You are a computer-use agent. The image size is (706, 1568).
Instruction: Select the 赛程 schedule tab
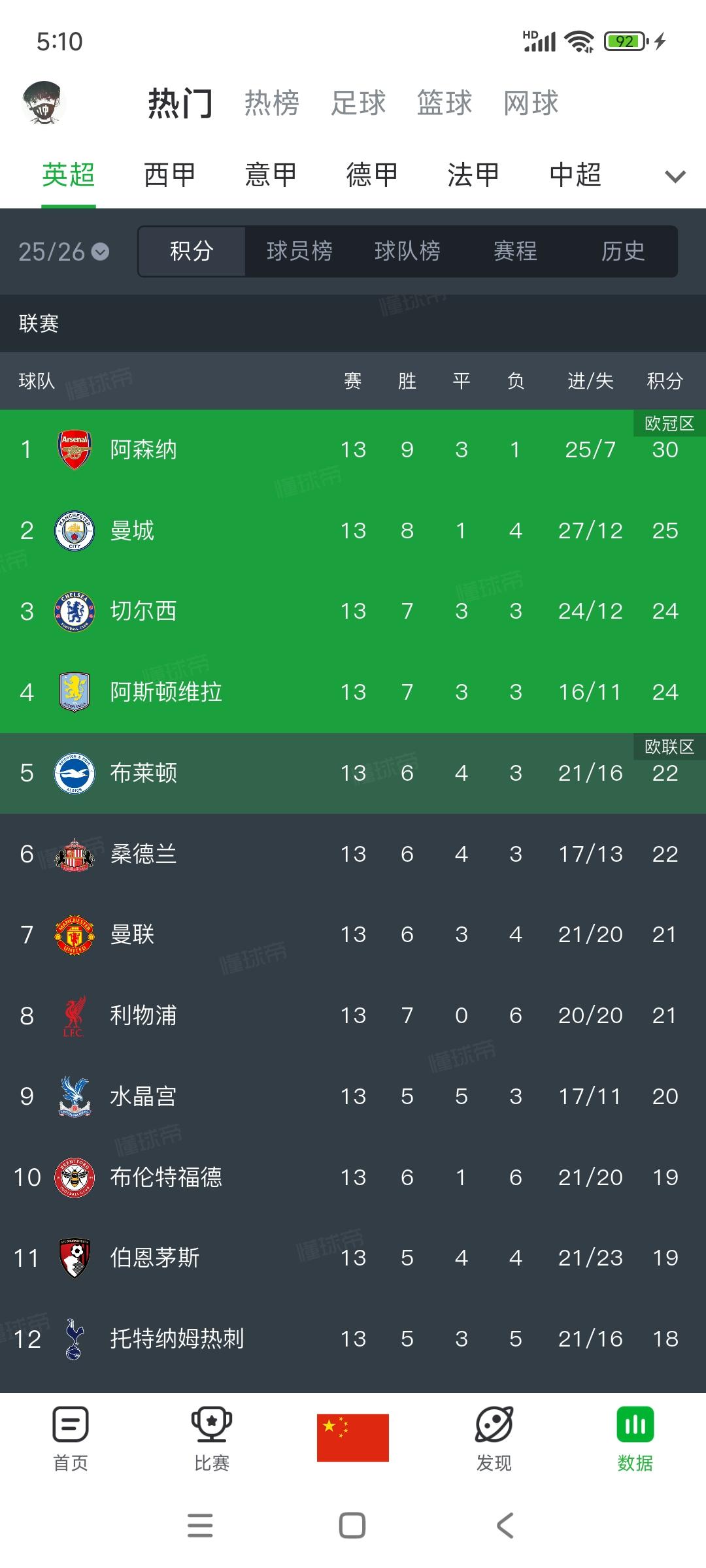coord(515,251)
